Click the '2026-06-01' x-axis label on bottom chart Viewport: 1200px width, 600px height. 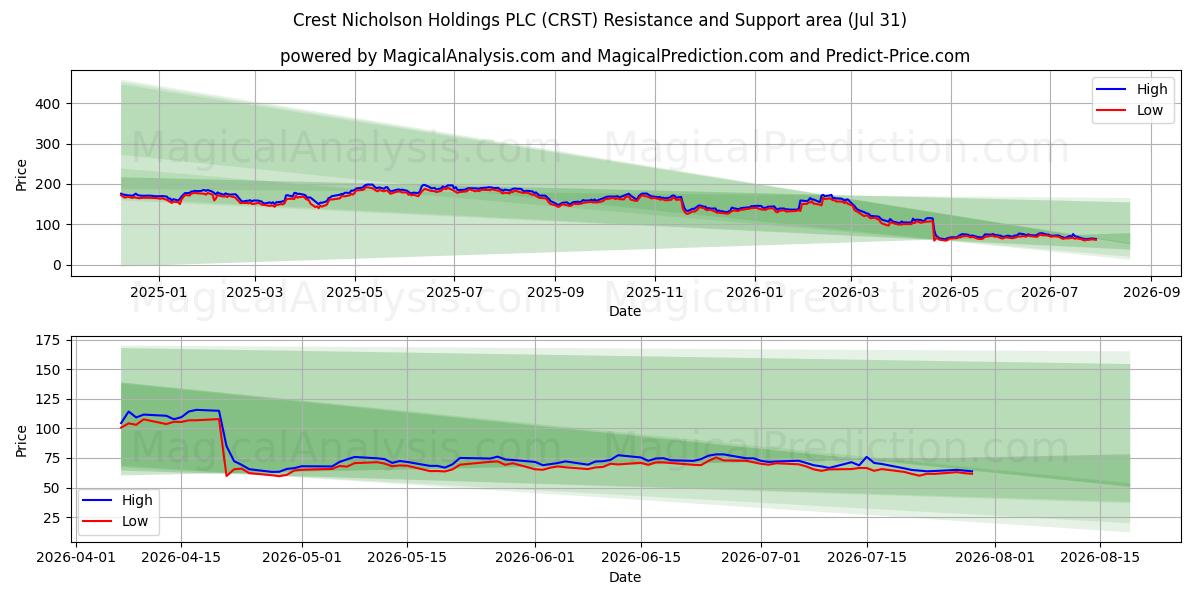(x=534, y=559)
